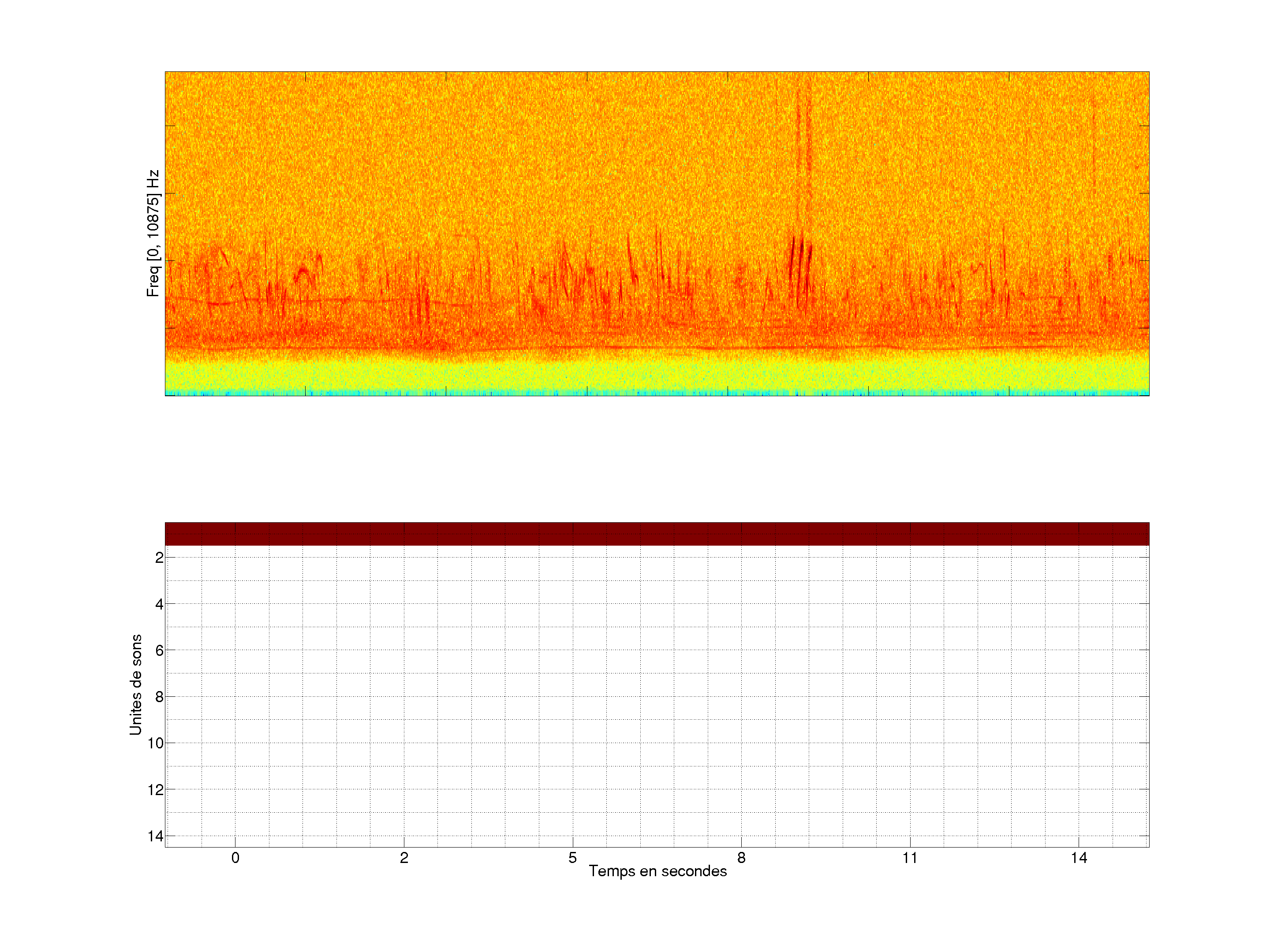
Task: Click the y-axis tick label '10'
Action: [x=156, y=744]
